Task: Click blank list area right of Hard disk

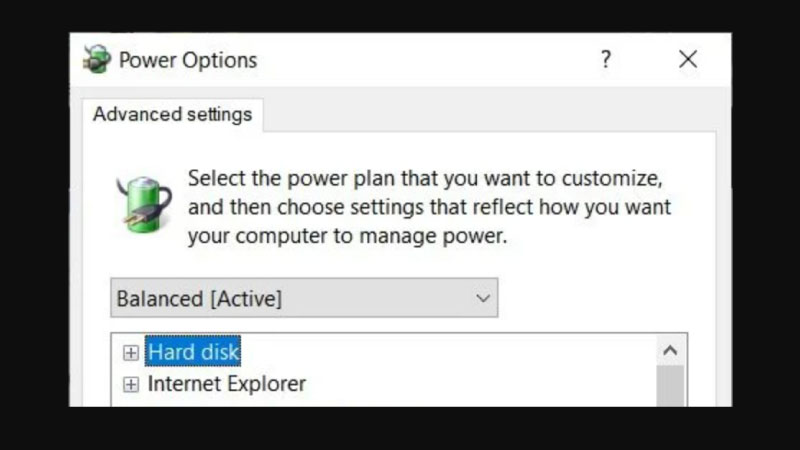Action: click(450, 352)
